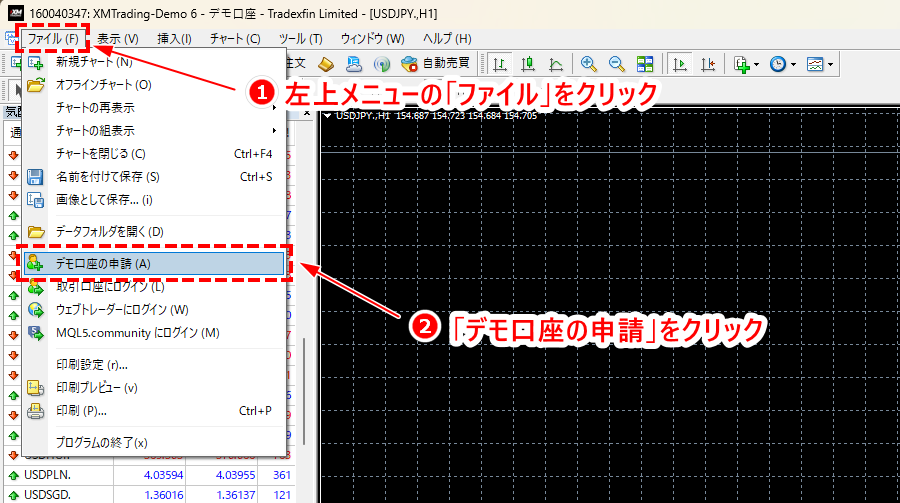Select ウェブトレーダーにログイン (W) entry
This screenshot has width=900, height=503.
pos(154,310)
